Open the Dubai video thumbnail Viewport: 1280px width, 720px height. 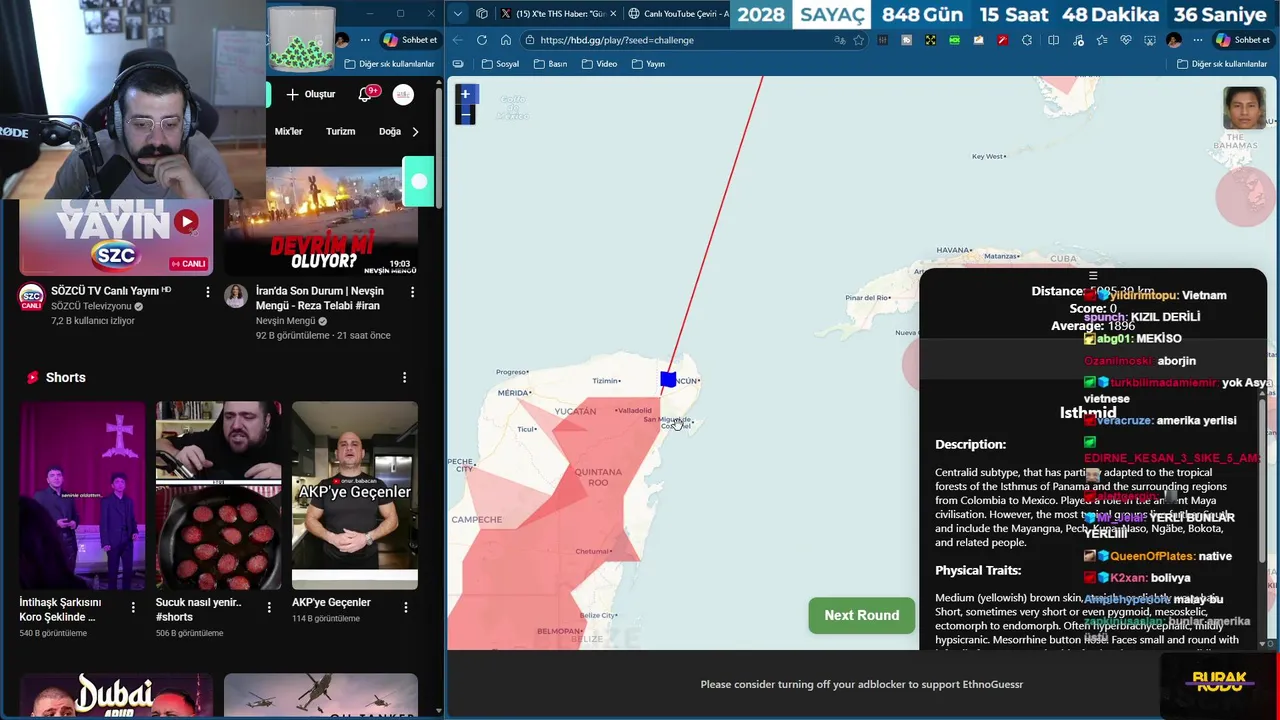tap(116, 696)
